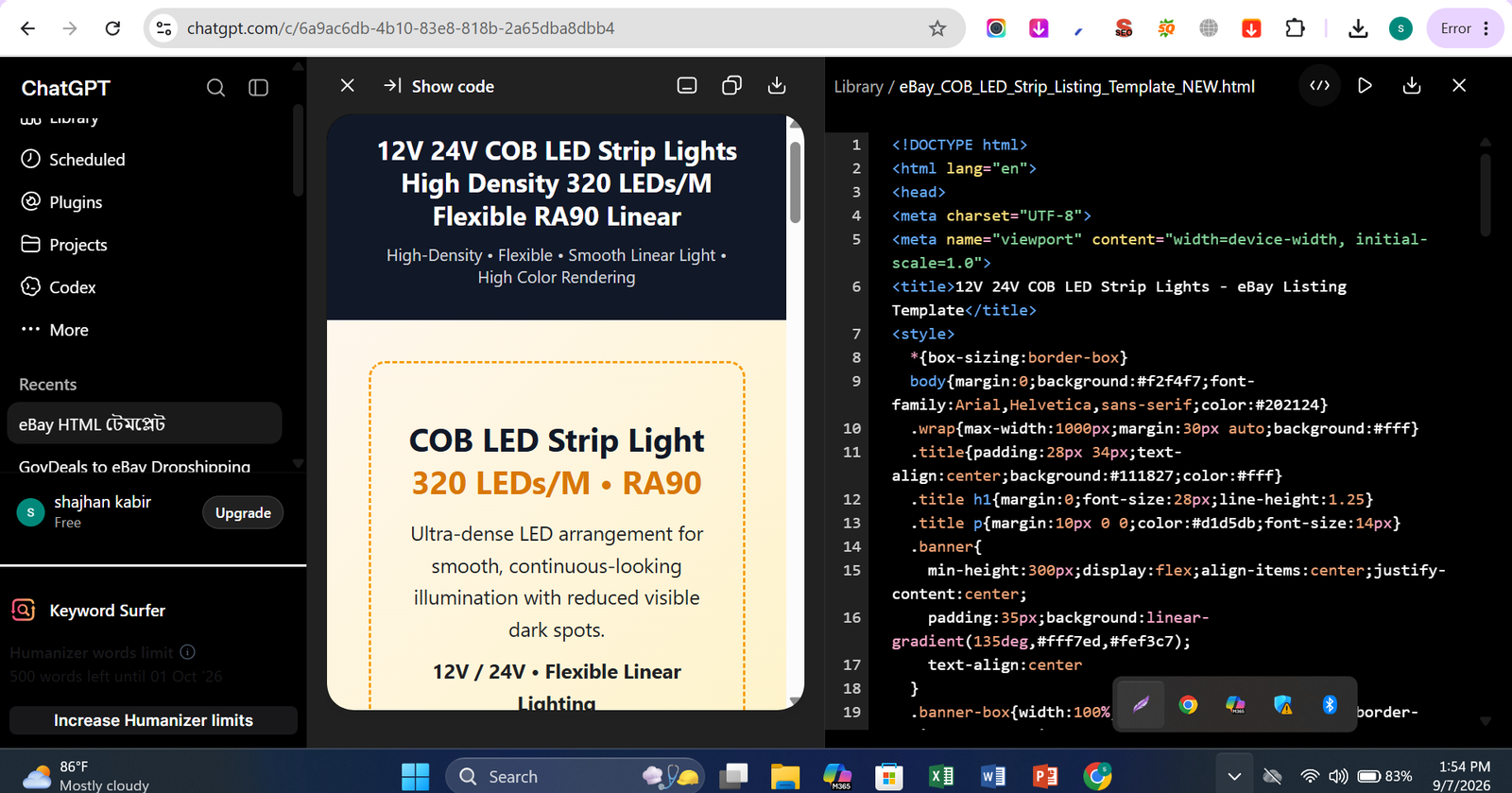Click the browser address bar

coord(554,28)
